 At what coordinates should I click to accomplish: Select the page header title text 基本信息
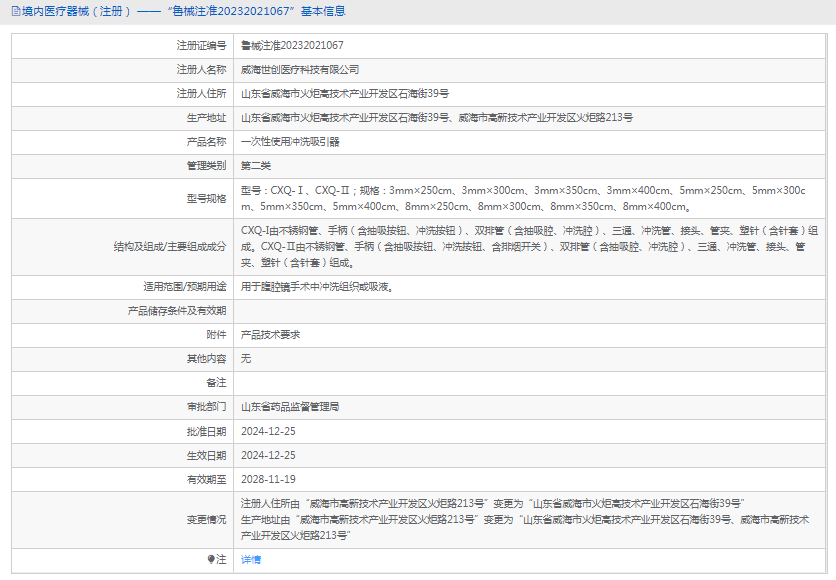[x=323, y=11]
